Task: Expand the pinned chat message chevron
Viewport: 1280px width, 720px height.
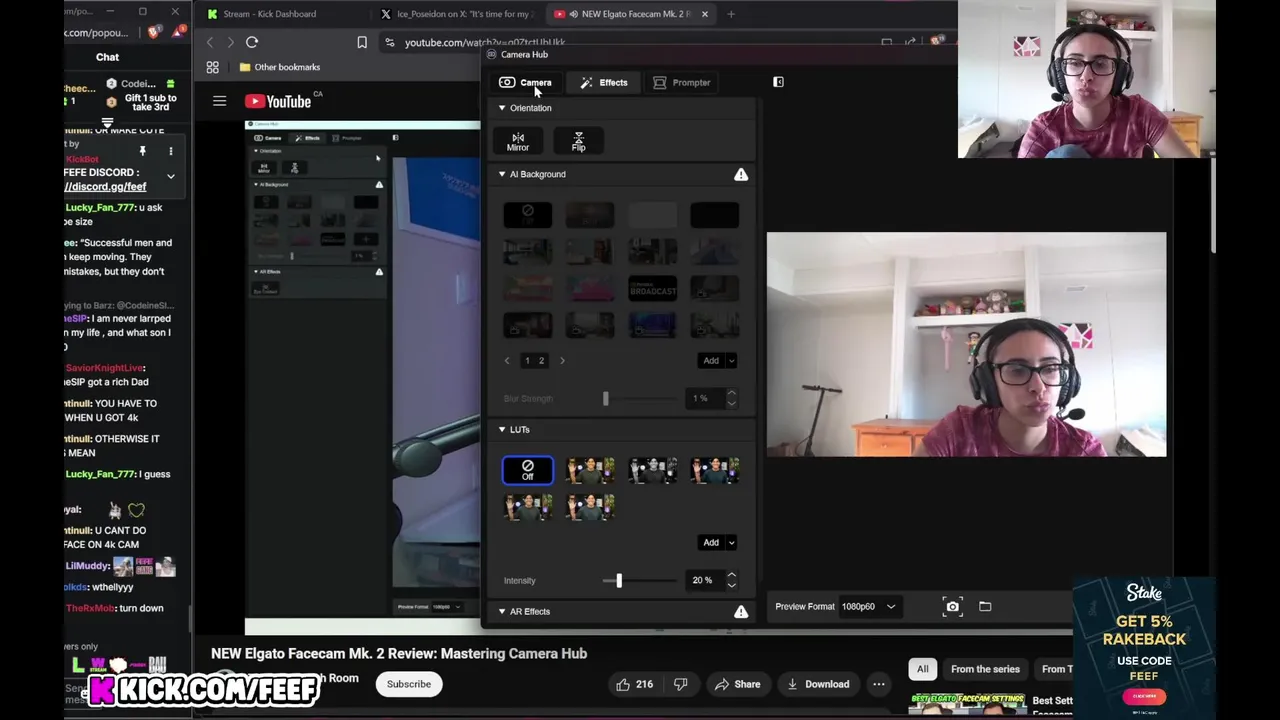Action: point(170,177)
